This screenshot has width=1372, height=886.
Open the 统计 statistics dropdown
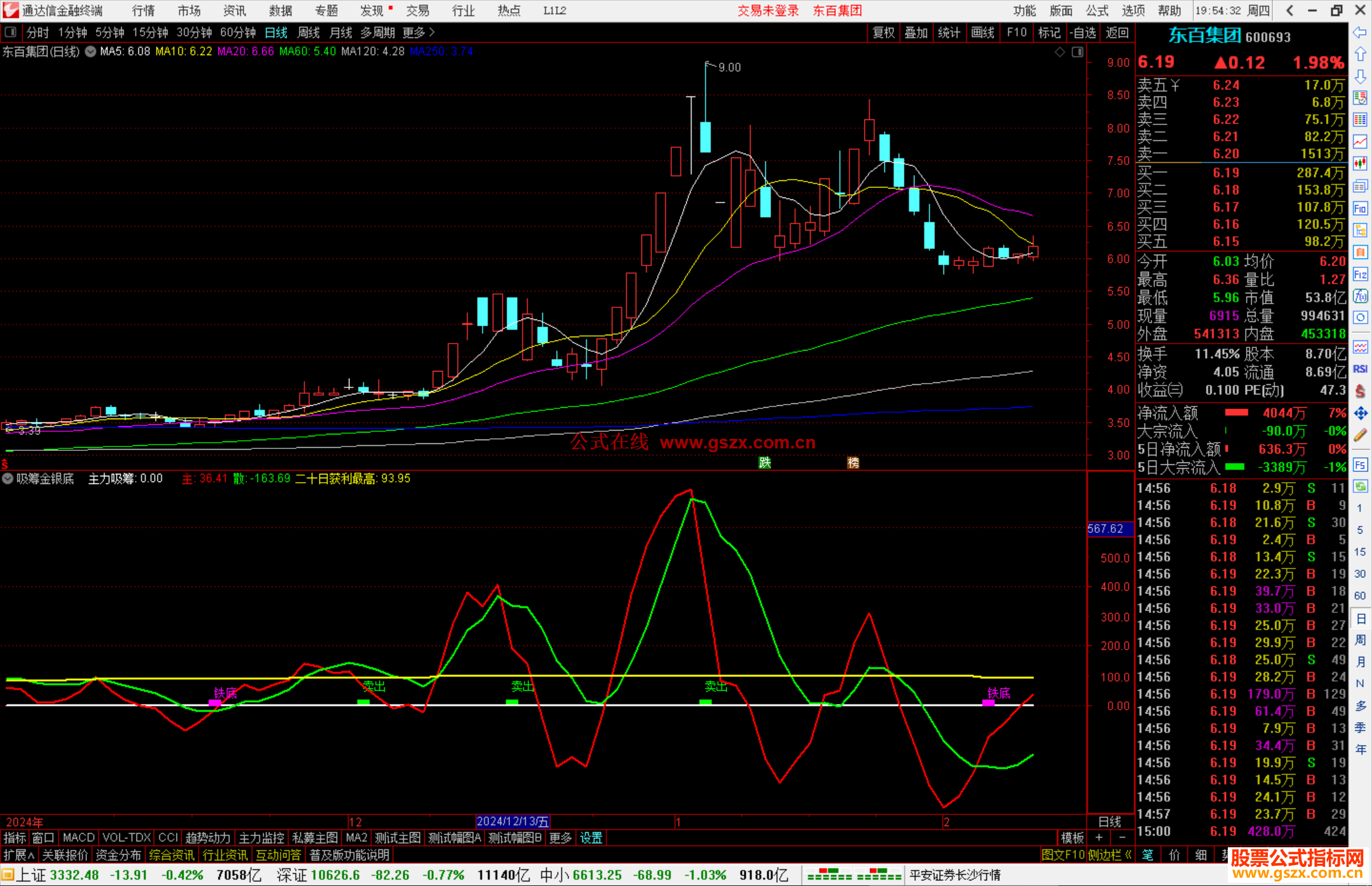950,32
